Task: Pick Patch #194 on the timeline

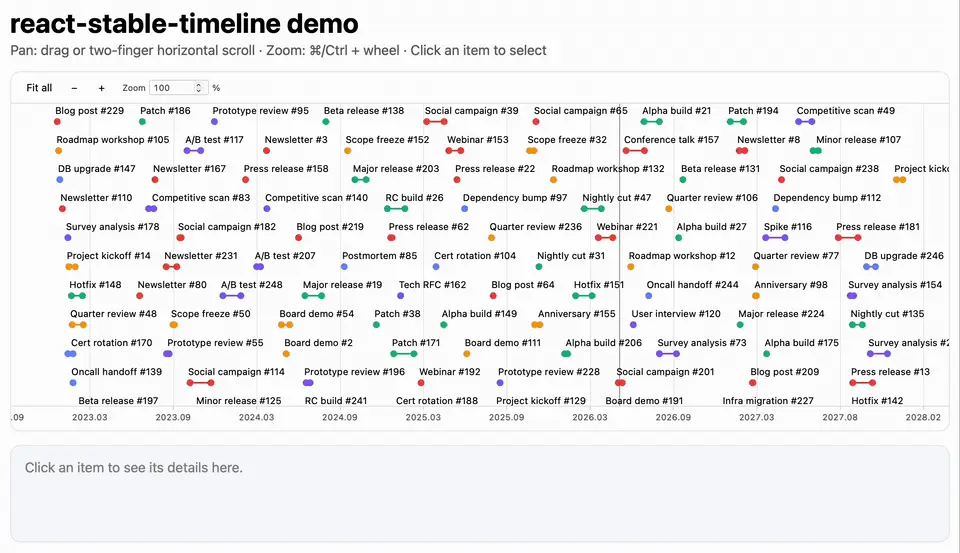Action: pyautogui.click(x=753, y=111)
